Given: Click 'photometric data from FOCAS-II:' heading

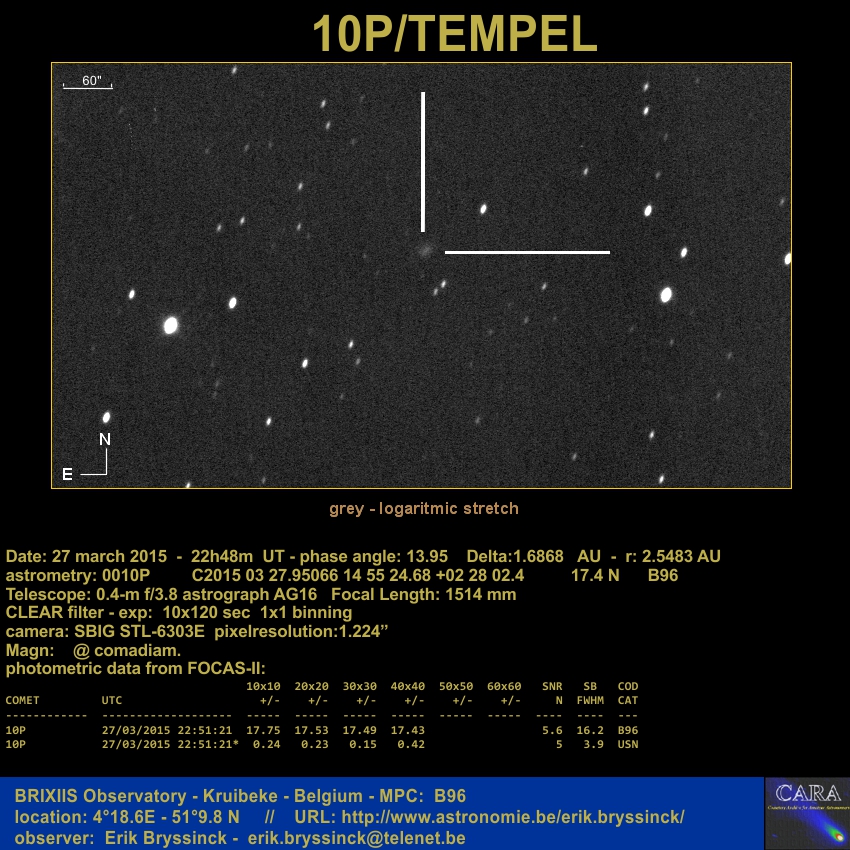Looking at the screenshot, I should tap(136, 668).
